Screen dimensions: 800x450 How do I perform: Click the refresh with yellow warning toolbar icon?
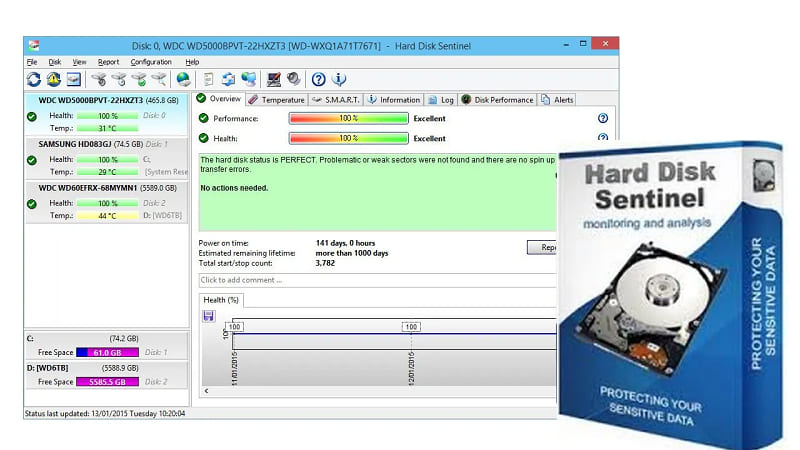[54, 79]
